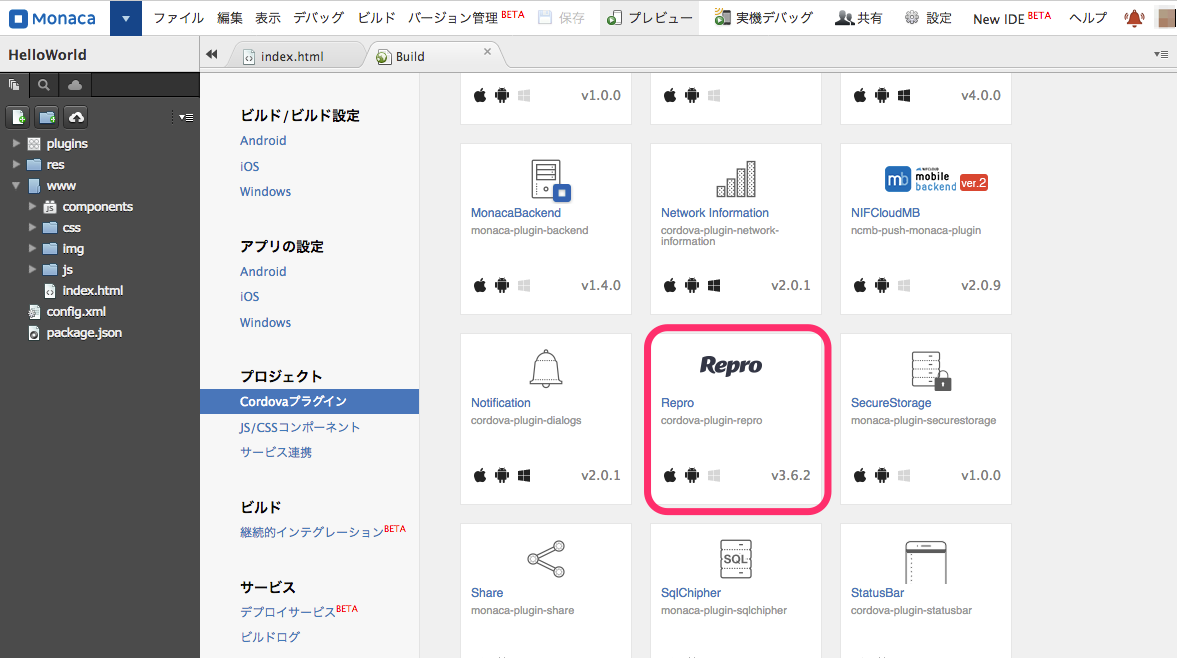Expand the img folder

pos(32,248)
